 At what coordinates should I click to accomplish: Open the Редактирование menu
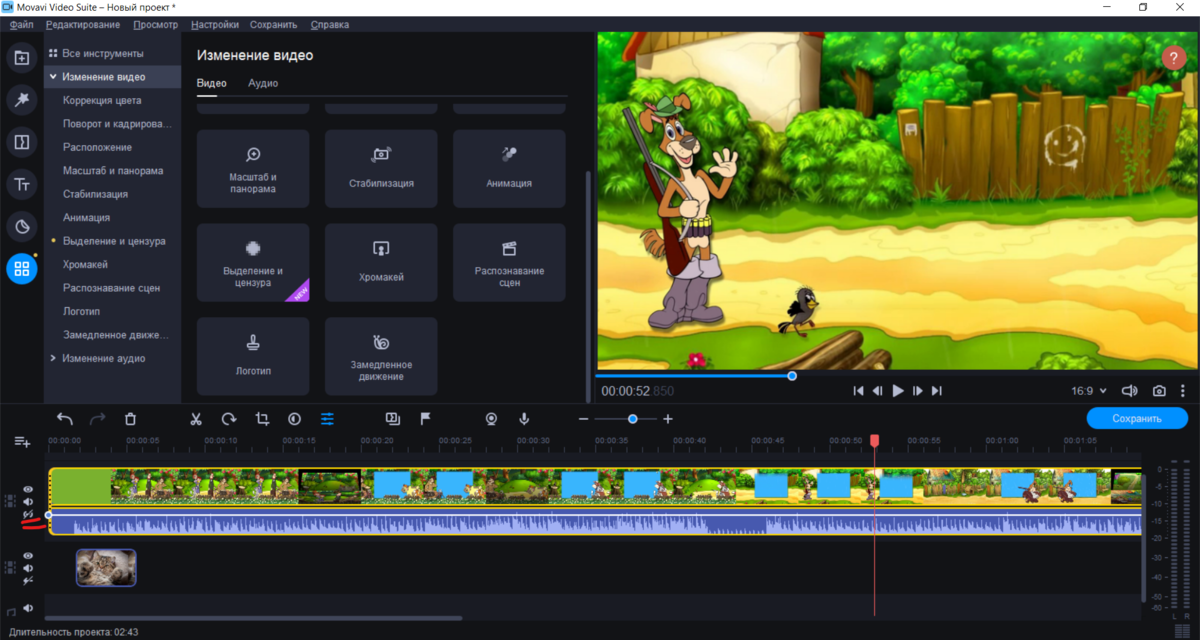[x=83, y=24]
